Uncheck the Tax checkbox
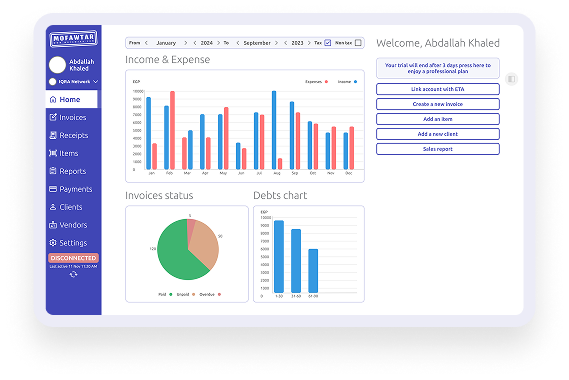Viewport: 569px width, 380px height. pos(328,43)
